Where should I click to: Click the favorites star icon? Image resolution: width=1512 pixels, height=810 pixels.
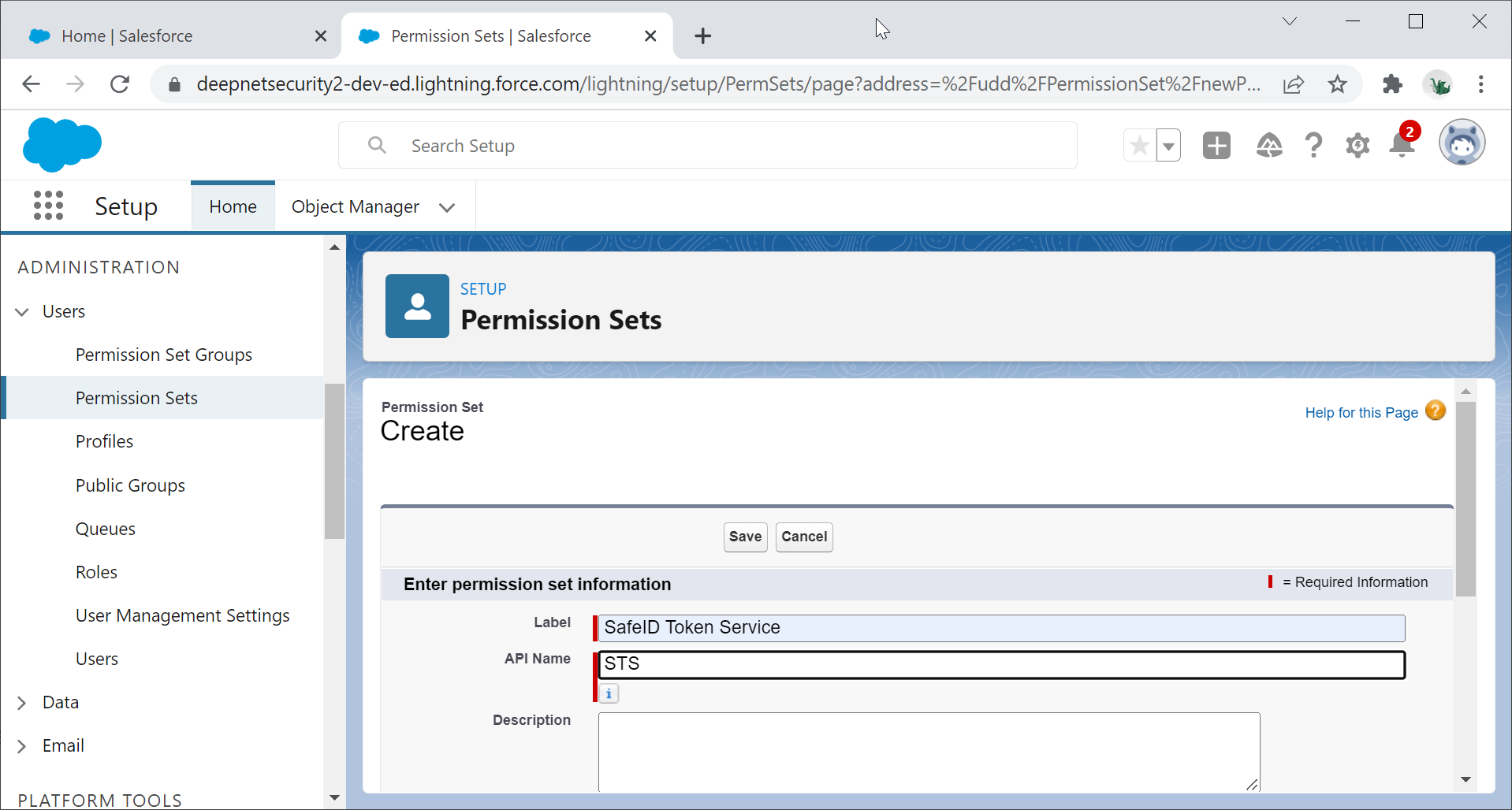coord(1139,146)
